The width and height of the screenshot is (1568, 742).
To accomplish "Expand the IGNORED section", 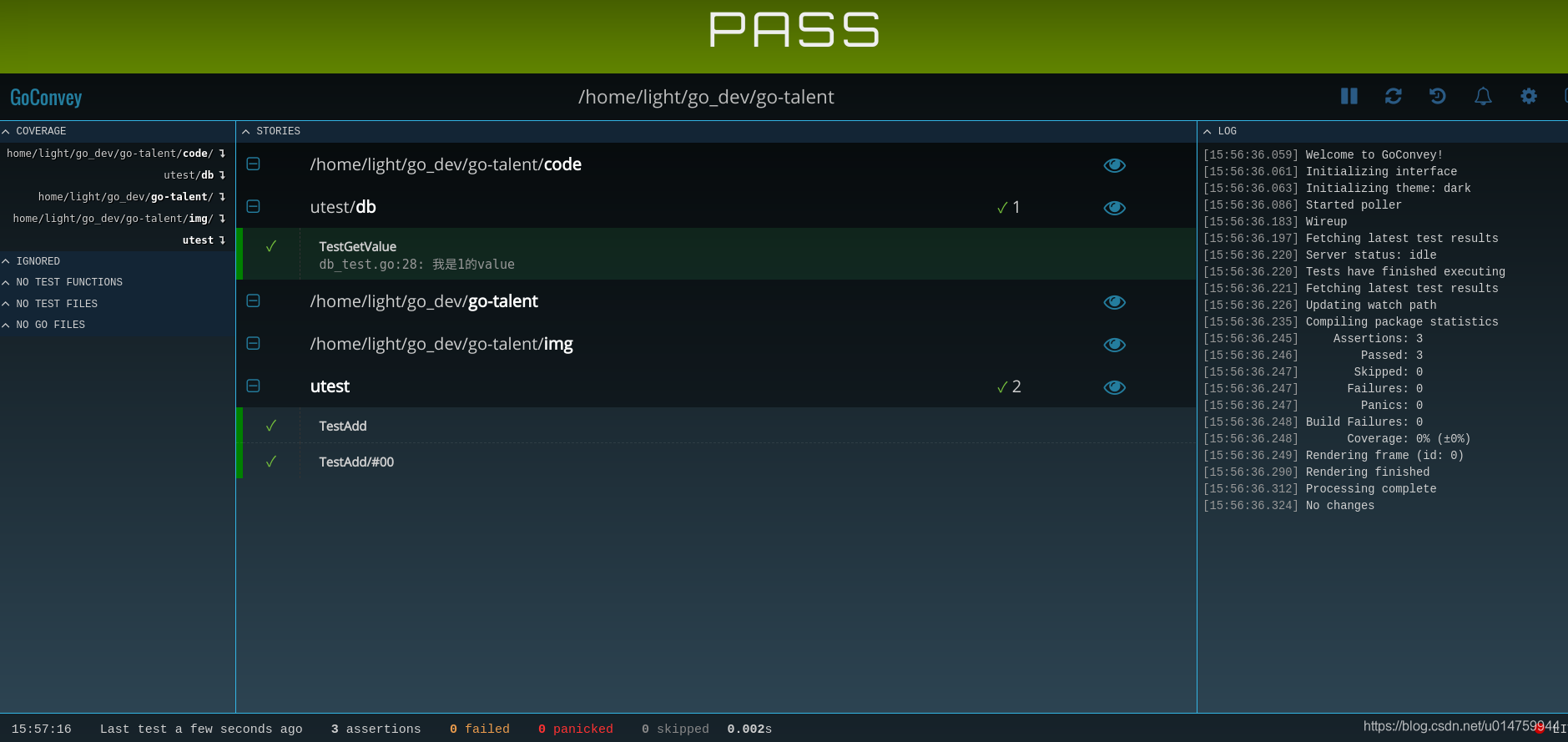I will (x=31, y=261).
